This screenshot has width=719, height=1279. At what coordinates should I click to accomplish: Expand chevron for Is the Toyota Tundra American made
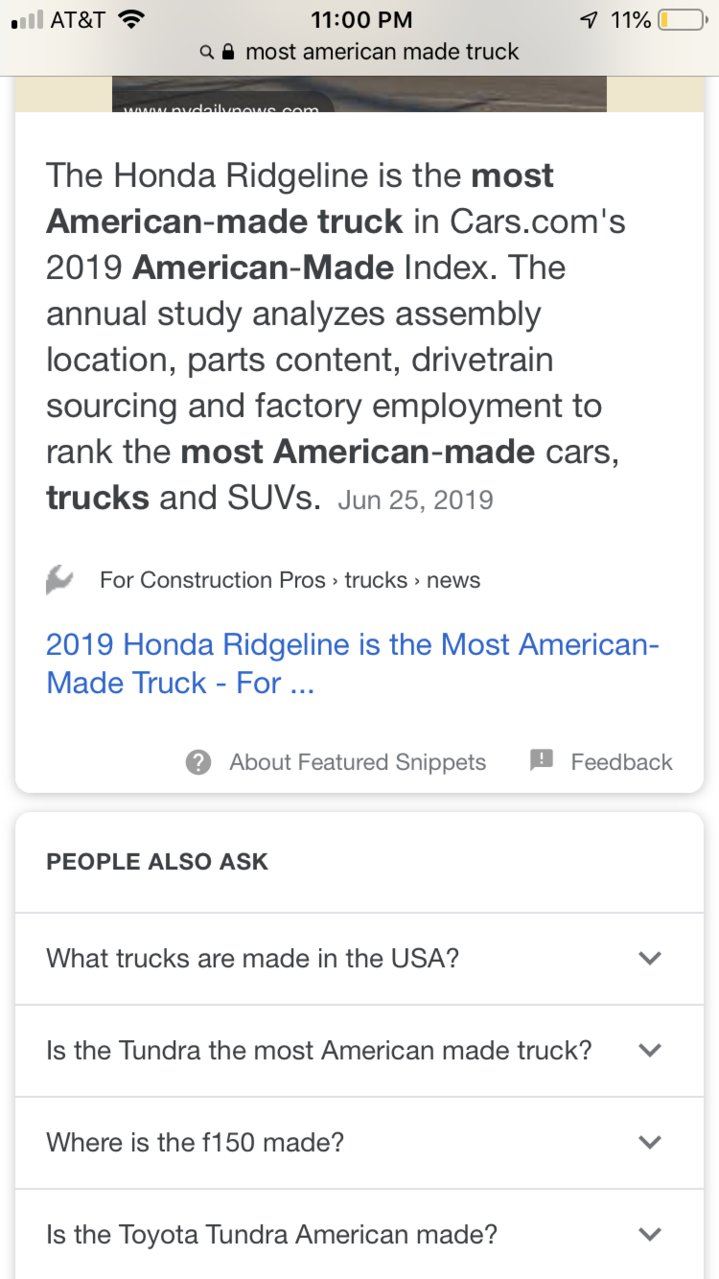coord(650,1234)
